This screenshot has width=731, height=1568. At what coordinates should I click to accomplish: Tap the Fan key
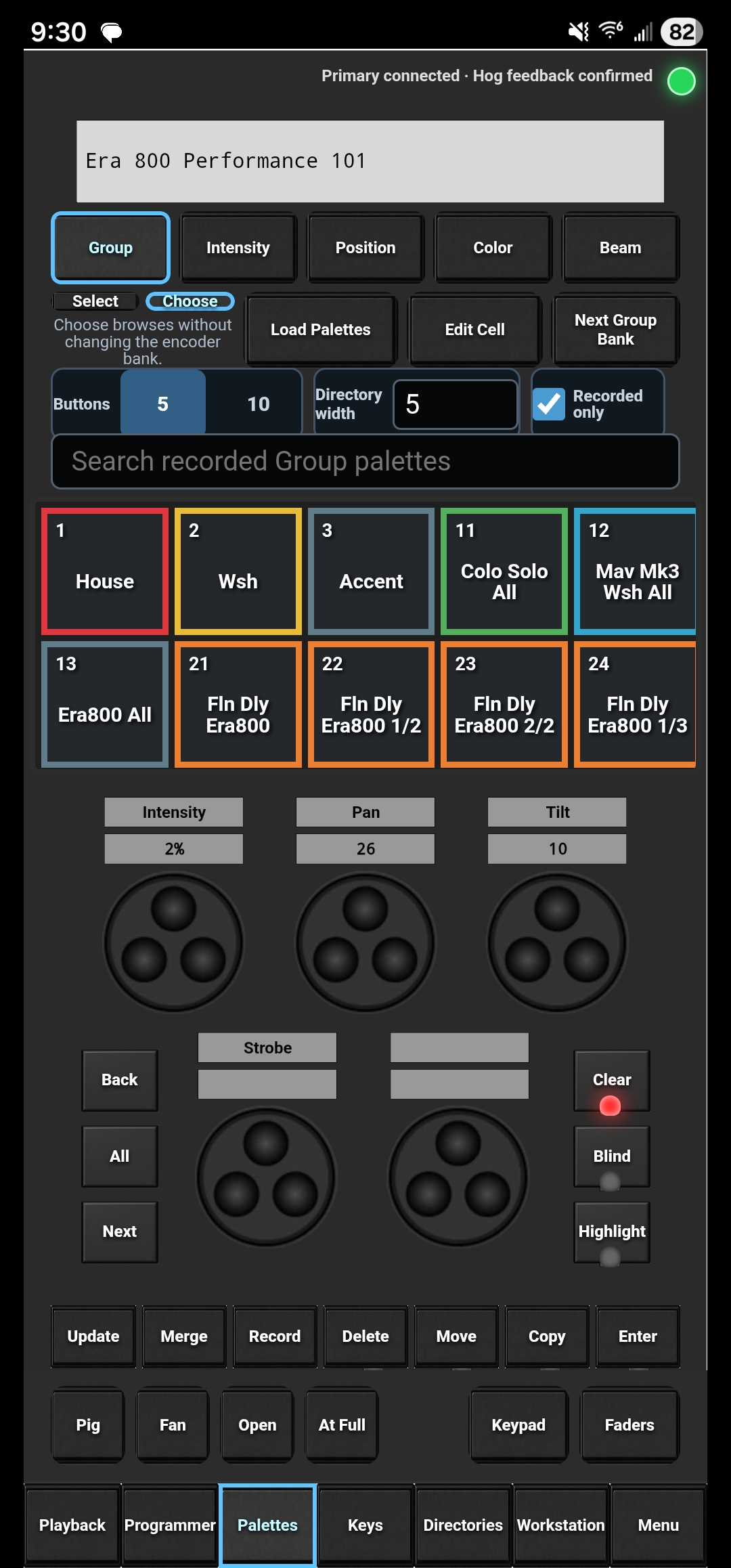(x=173, y=1425)
